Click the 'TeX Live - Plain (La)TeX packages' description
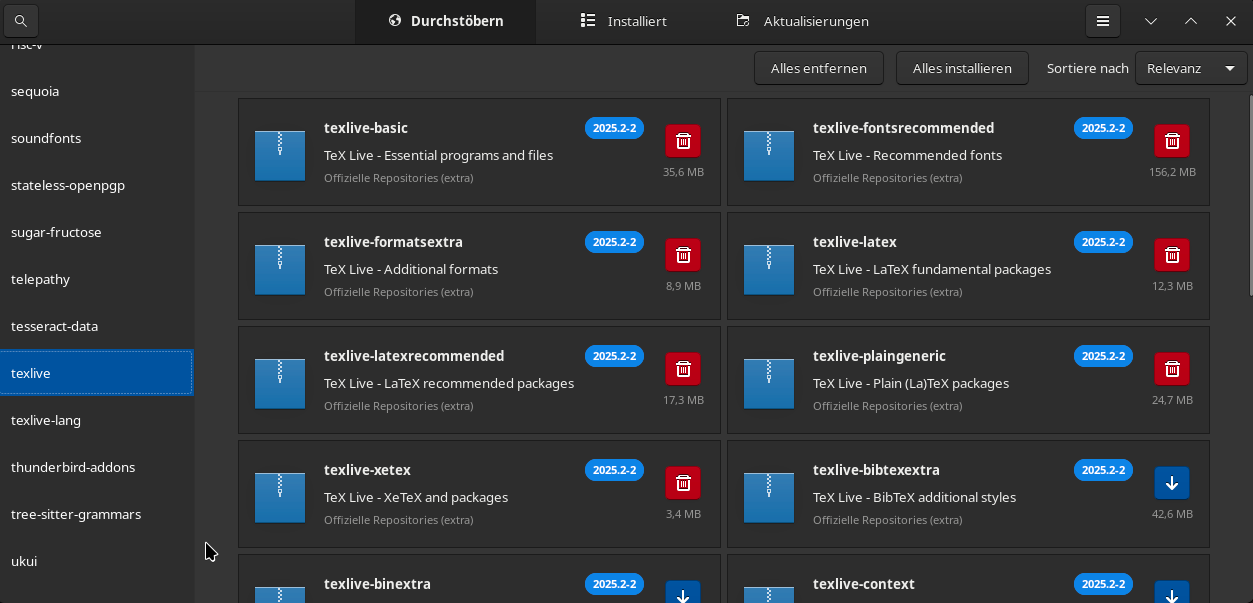Image resolution: width=1253 pixels, height=603 pixels. click(x=911, y=383)
